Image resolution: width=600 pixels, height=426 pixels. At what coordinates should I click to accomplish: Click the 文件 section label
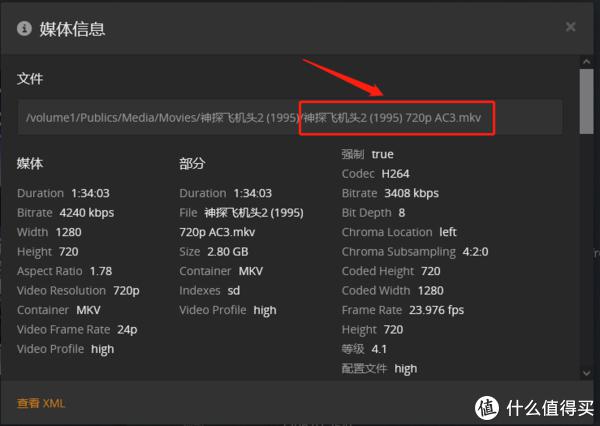tap(30, 78)
